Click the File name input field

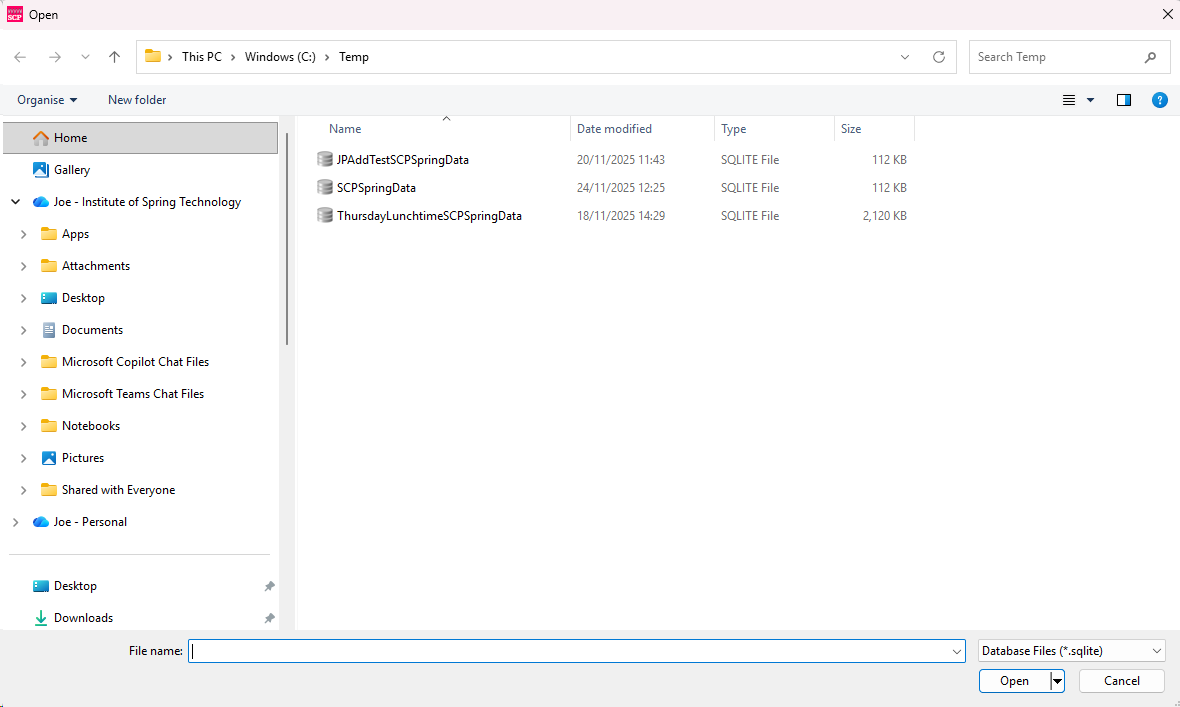tap(570, 651)
